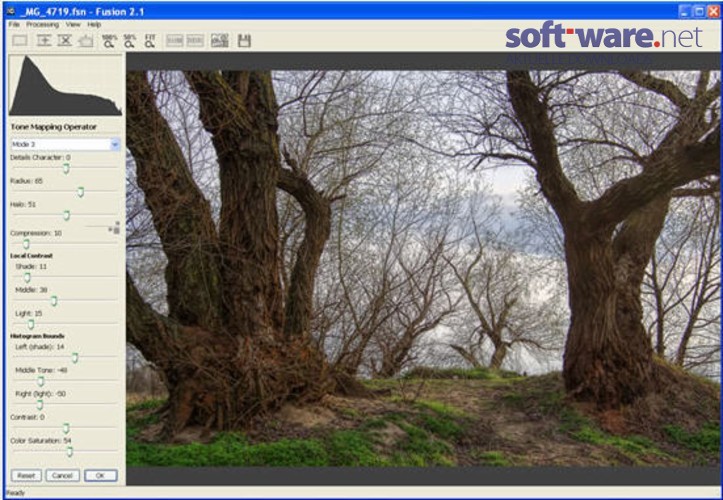Click the Fusion app icon in the title bar
This screenshot has height=500, width=723.
point(11,11)
